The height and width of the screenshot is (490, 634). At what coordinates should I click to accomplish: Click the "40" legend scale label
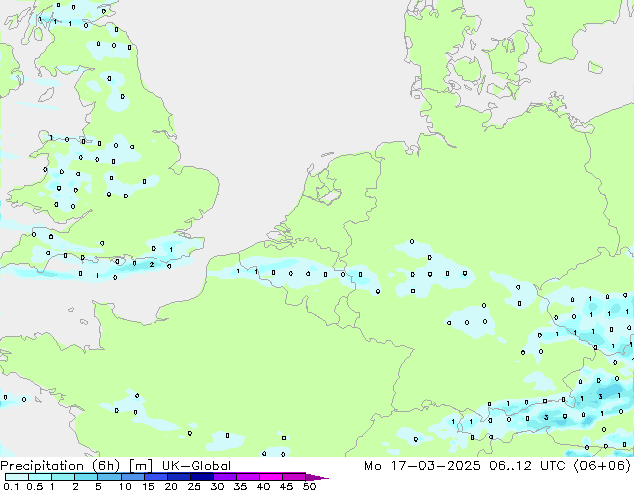coord(263,486)
